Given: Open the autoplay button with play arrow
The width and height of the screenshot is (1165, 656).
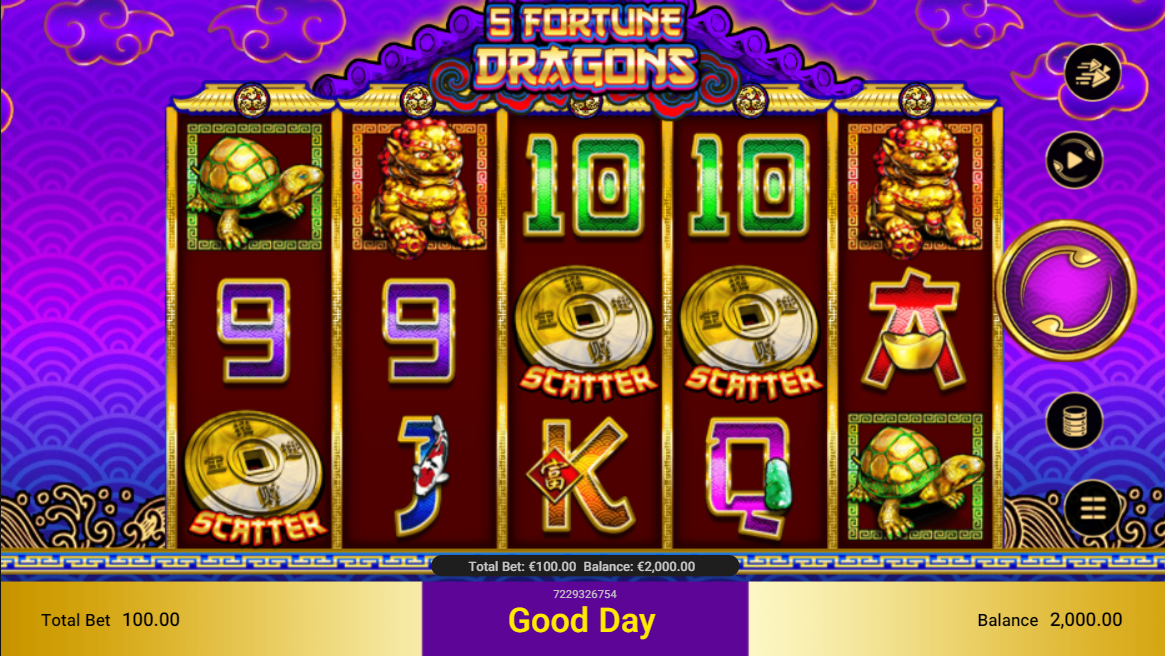Looking at the screenshot, I should click(1074, 160).
